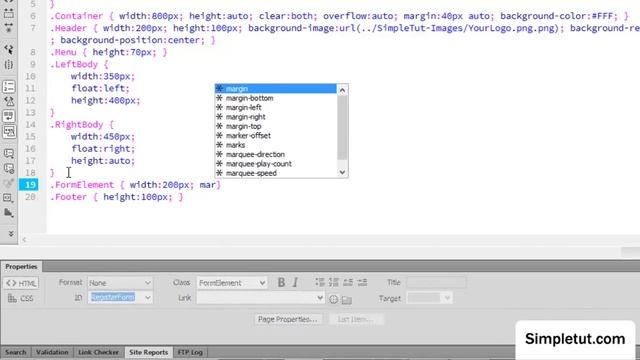Click the Wrap Tag icon
Viewport: 640px width, 360px height.
[9, 183]
